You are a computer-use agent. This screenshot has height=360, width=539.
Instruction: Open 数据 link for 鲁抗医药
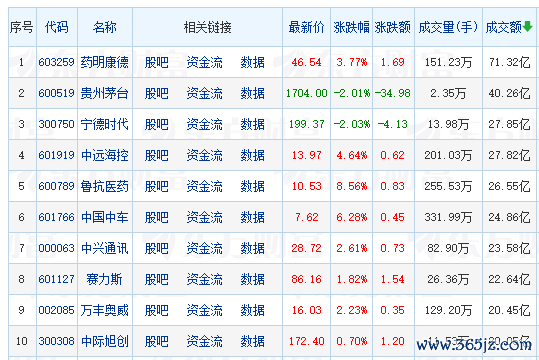(252, 186)
